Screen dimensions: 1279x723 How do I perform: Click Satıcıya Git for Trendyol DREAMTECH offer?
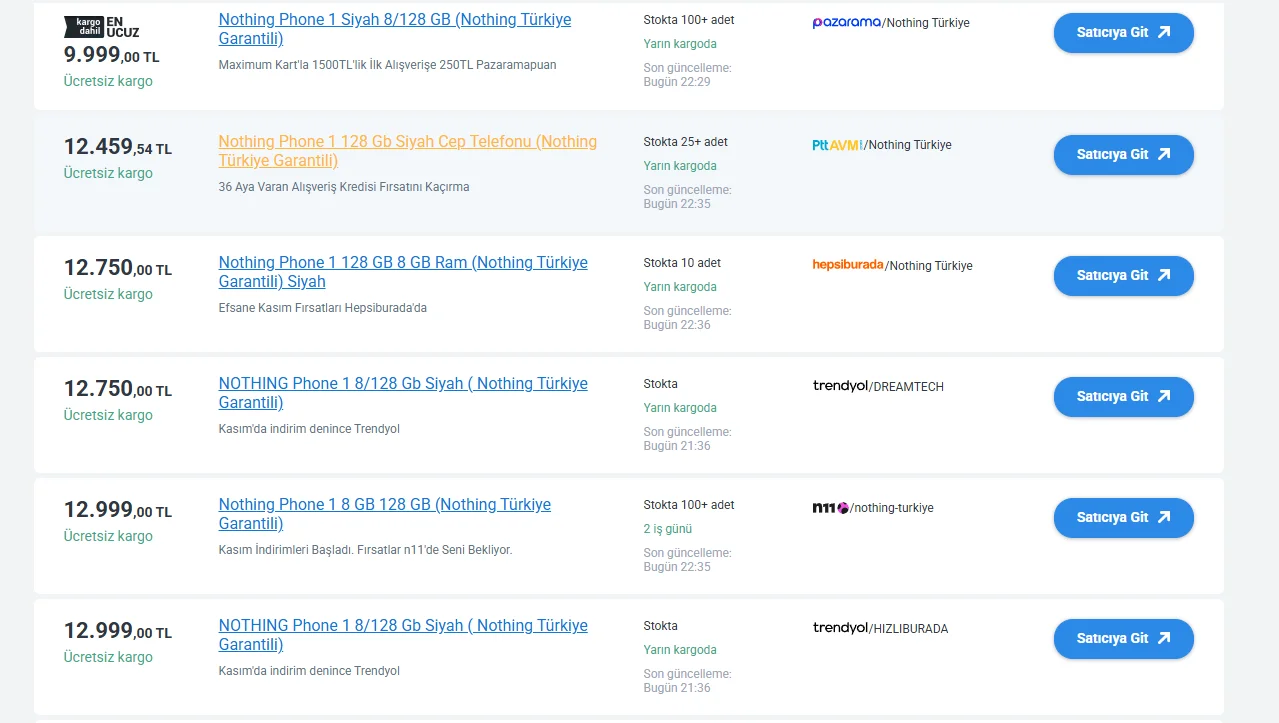pos(1123,397)
